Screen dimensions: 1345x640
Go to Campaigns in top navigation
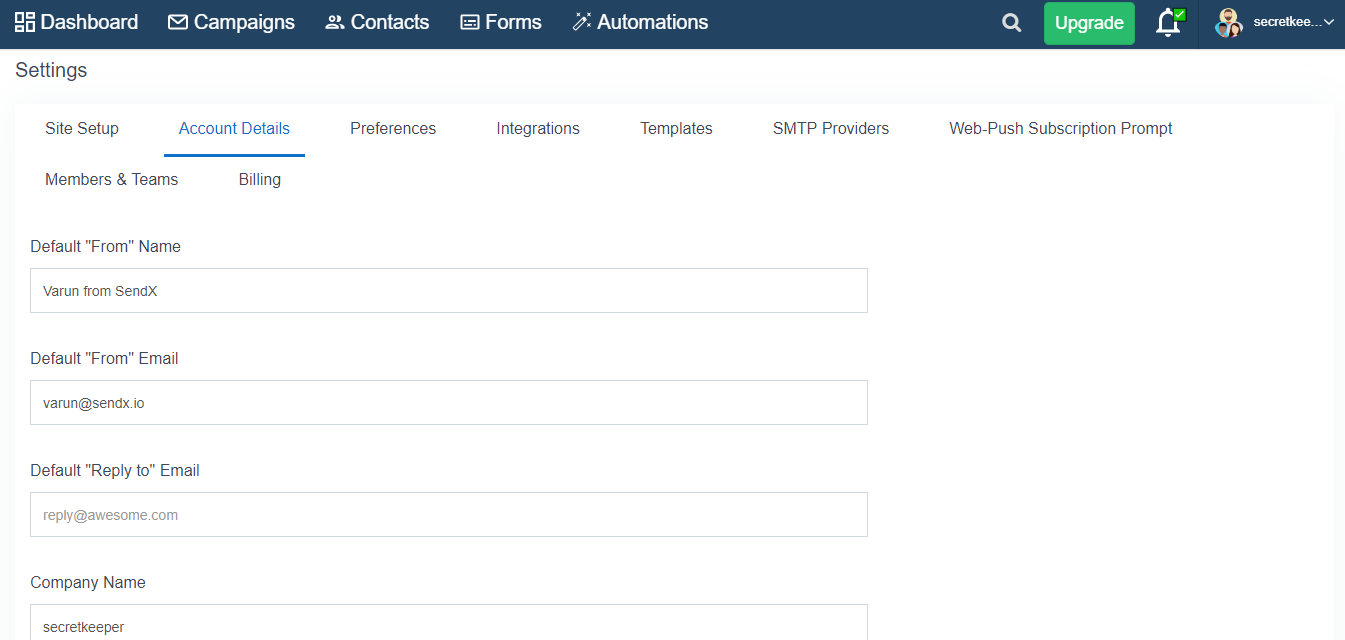coord(232,22)
